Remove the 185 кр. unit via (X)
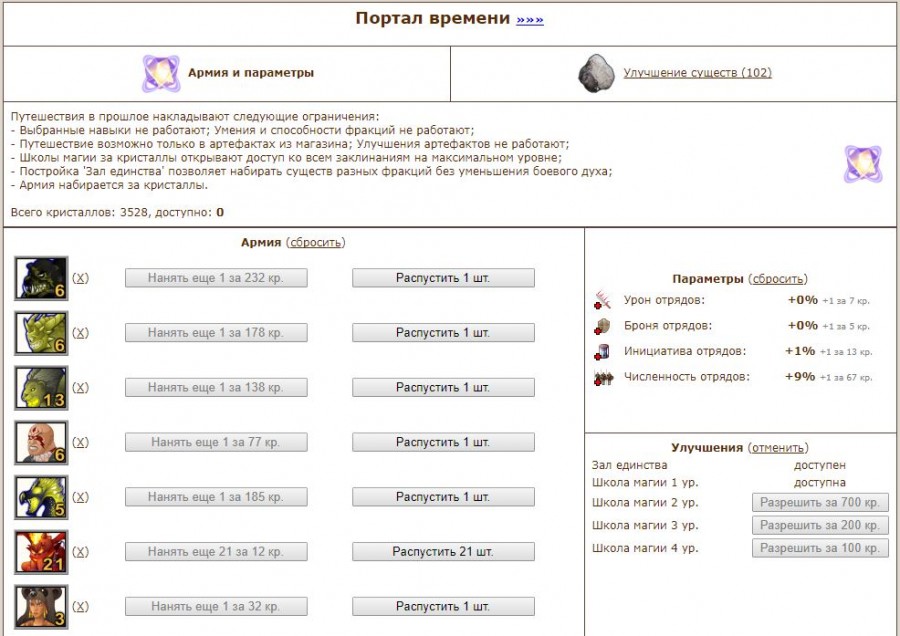Viewport: 900px width, 636px height. (x=80, y=497)
